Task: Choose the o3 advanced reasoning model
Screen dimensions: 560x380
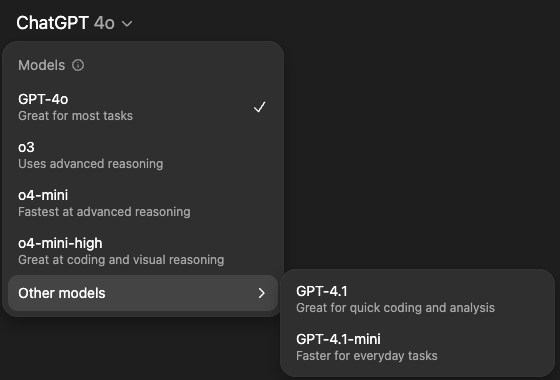Action: [143, 155]
